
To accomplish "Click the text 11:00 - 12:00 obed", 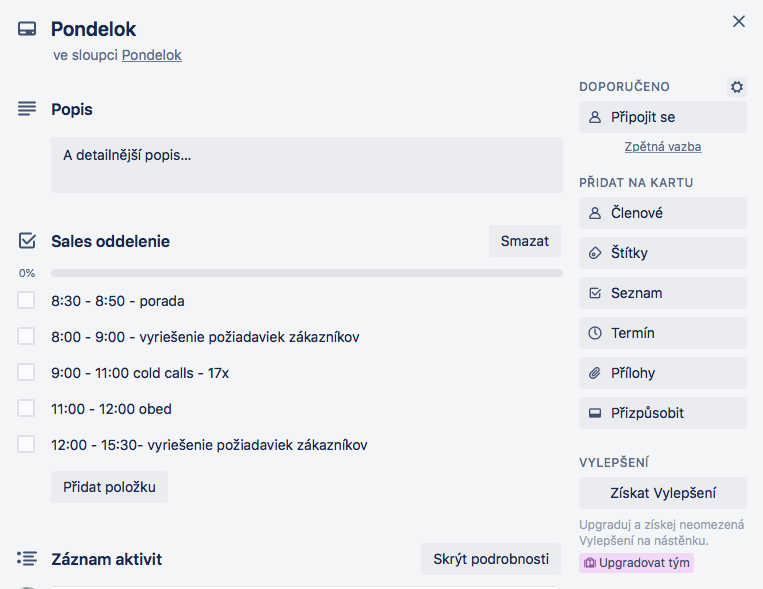I will click(x=111, y=409).
